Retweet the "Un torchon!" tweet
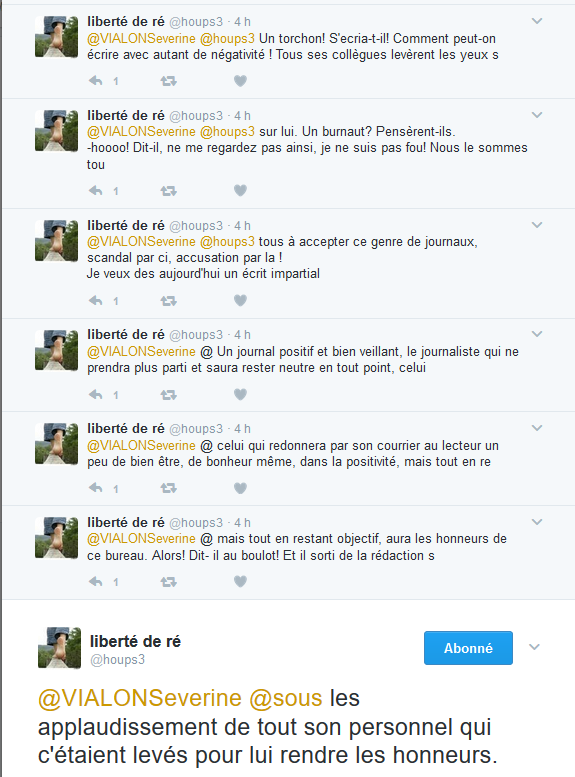 169,81
